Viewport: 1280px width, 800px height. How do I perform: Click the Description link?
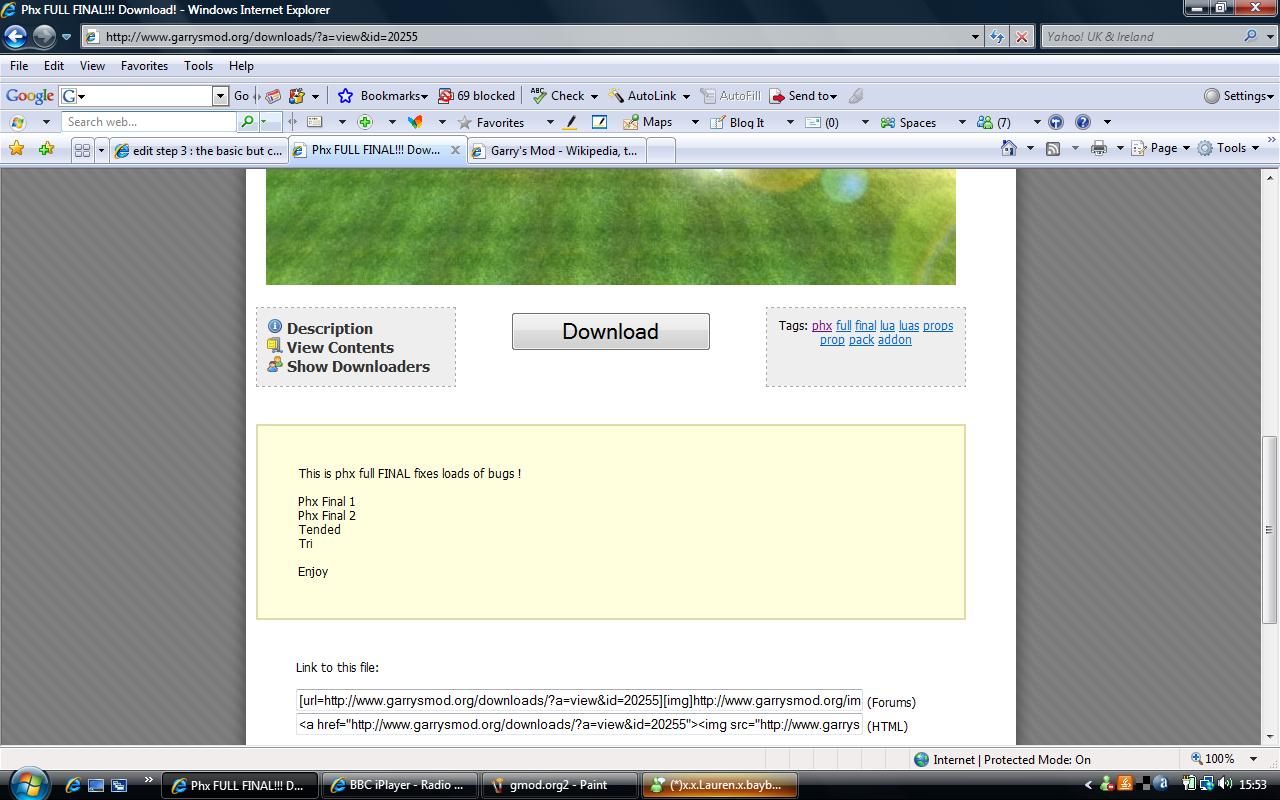pyautogui.click(x=329, y=328)
